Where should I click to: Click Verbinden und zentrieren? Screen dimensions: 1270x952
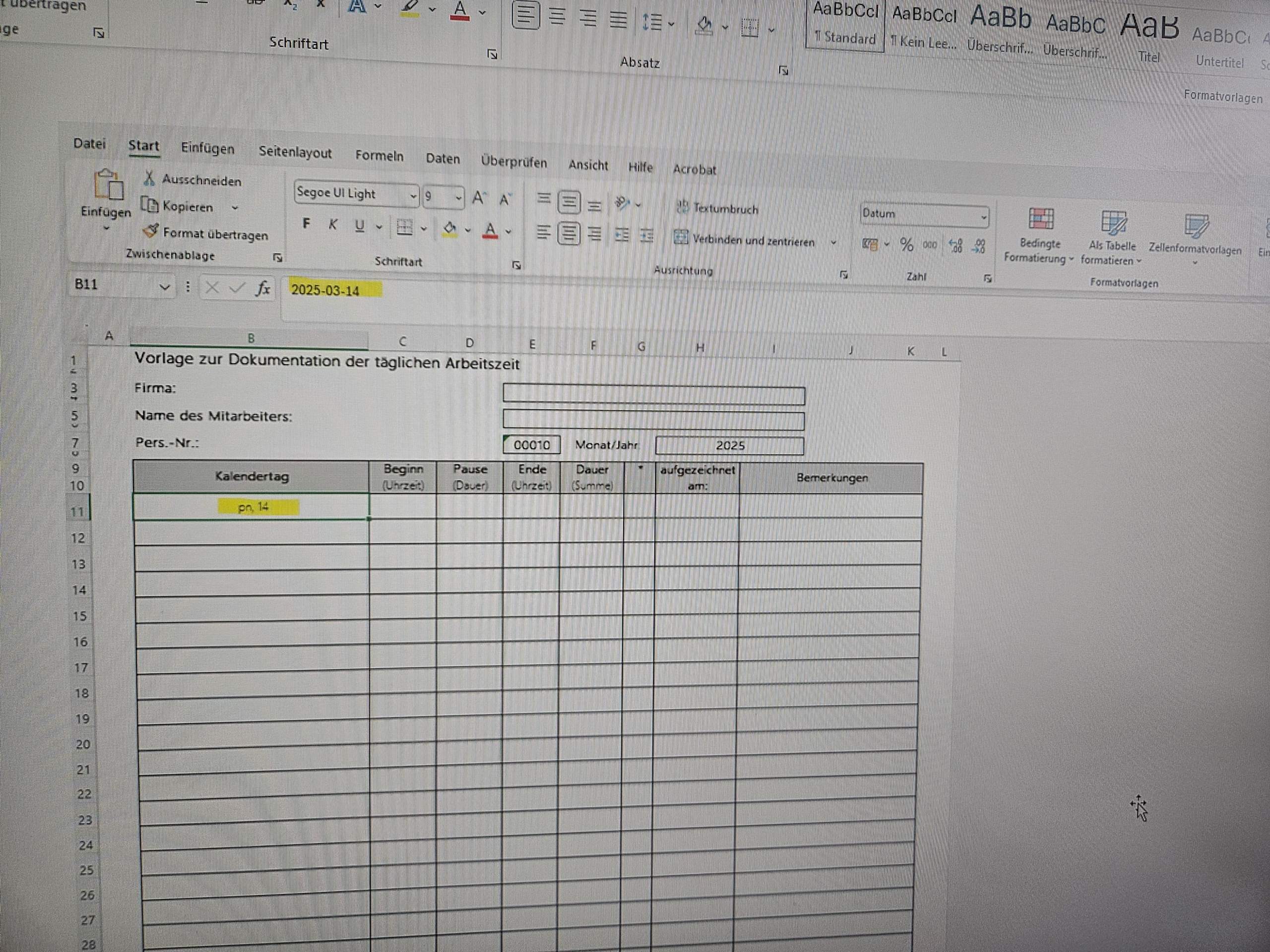[745, 239]
